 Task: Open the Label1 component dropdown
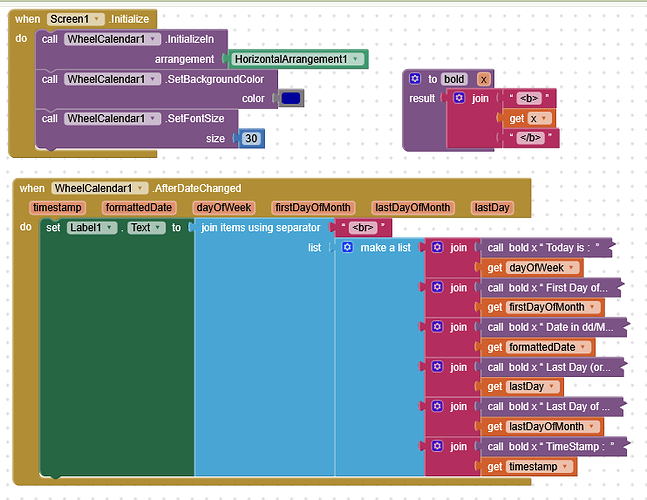112,228
